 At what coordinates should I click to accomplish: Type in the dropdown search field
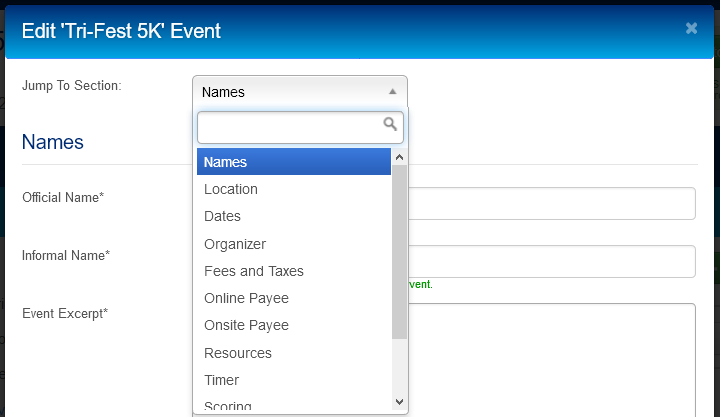coord(290,126)
